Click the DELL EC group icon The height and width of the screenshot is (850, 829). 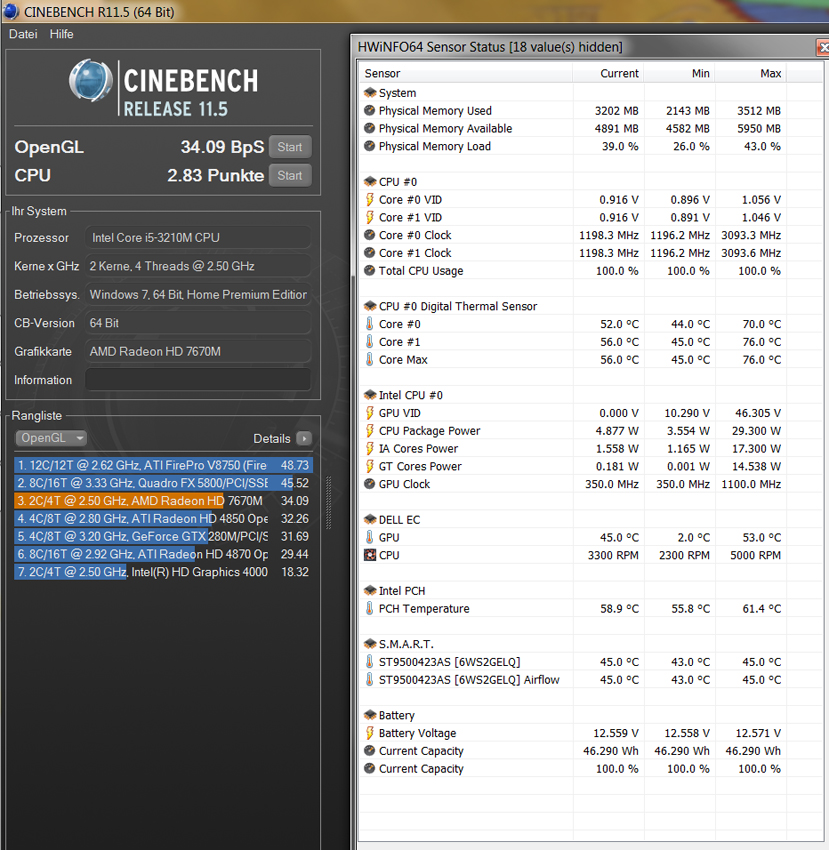pos(370,519)
